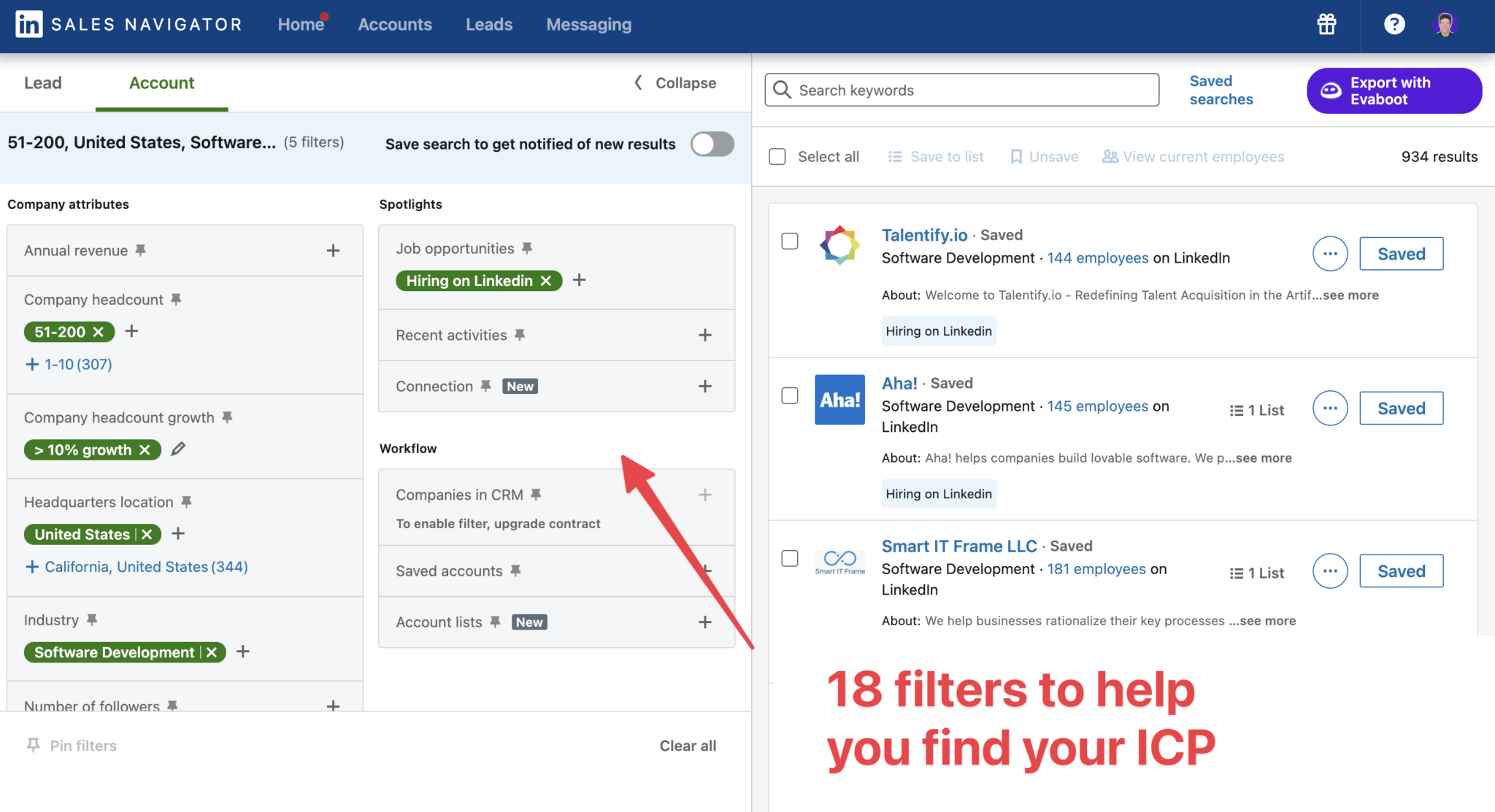Edit the 10% growth filter with pencil icon
1495x812 pixels.
[x=178, y=449]
